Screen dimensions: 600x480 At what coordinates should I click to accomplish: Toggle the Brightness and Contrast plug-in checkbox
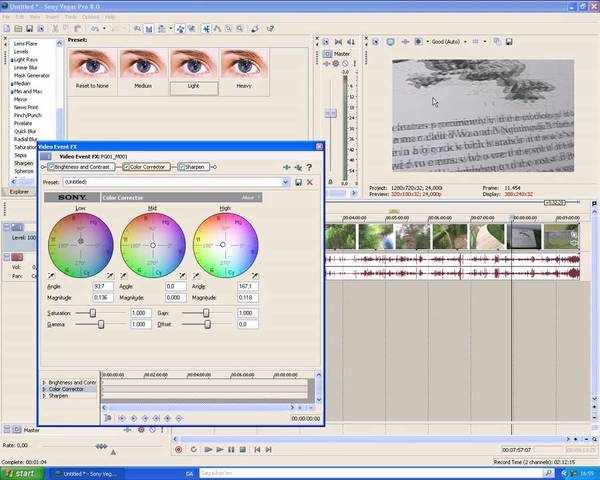(x=51, y=167)
